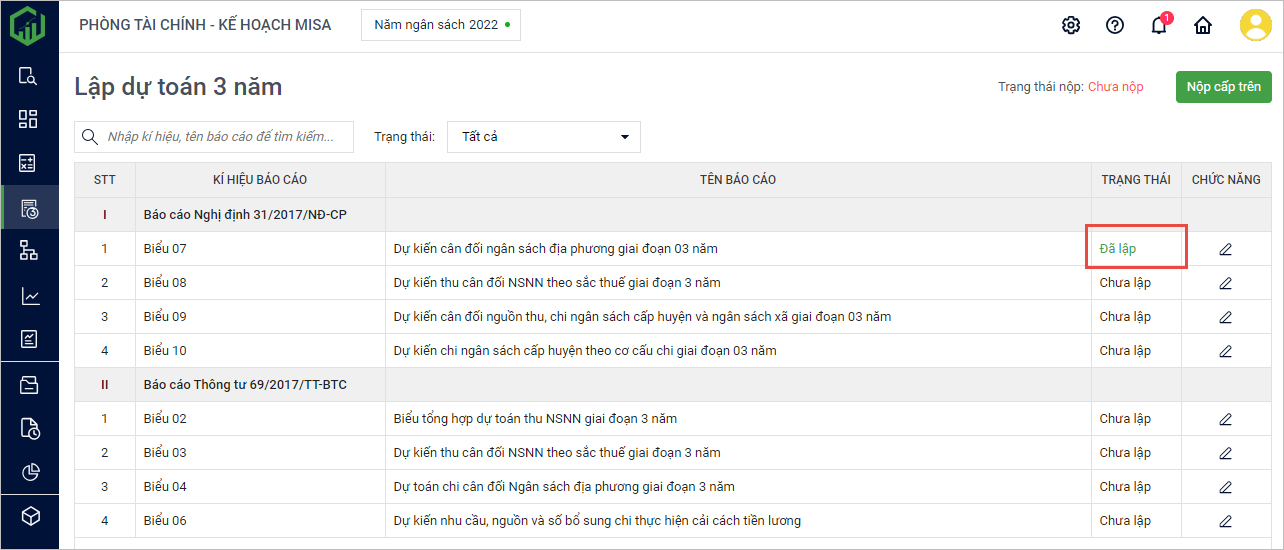Edit Biểu 07 with pencil icon
This screenshot has height=550, width=1284.
tap(1225, 249)
